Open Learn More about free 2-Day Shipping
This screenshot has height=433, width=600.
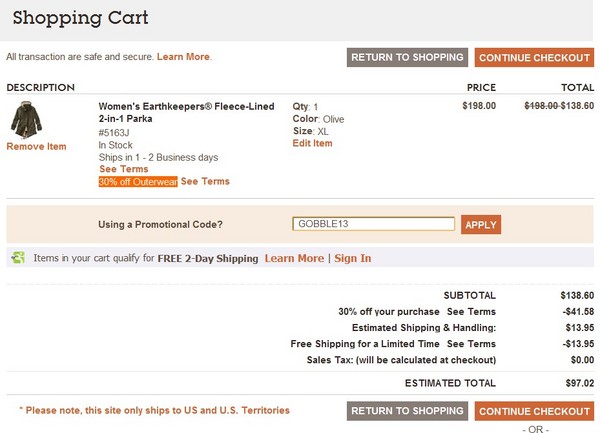tap(294, 258)
